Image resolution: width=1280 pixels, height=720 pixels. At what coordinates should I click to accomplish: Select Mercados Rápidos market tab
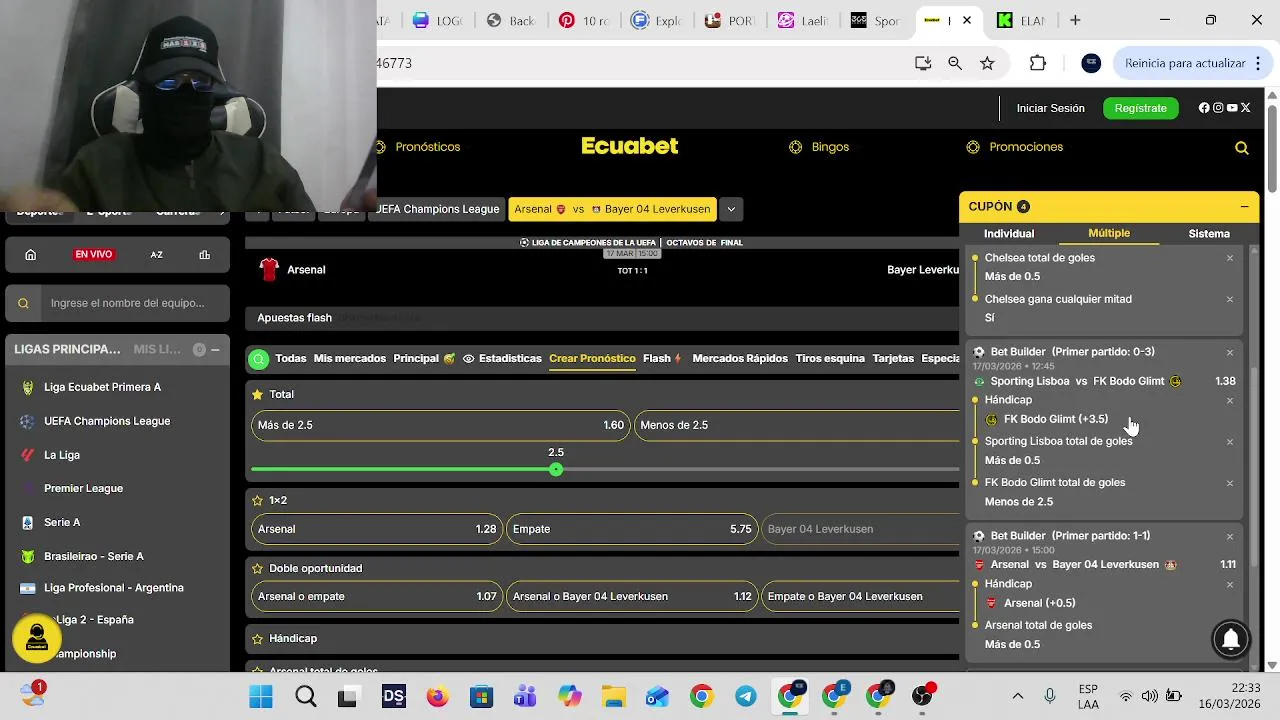(x=740, y=359)
